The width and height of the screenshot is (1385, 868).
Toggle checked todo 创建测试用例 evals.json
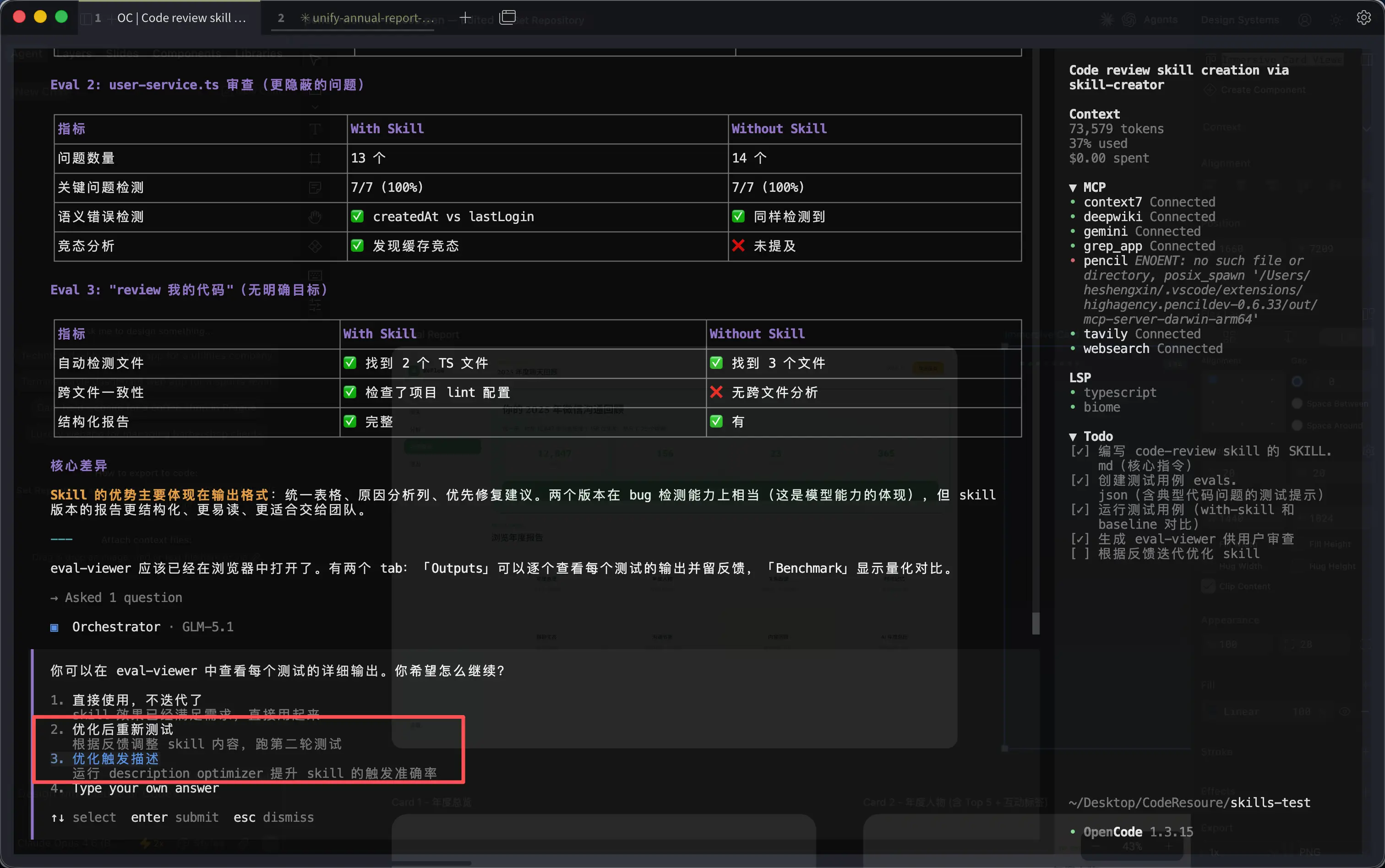(x=1080, y=480)
